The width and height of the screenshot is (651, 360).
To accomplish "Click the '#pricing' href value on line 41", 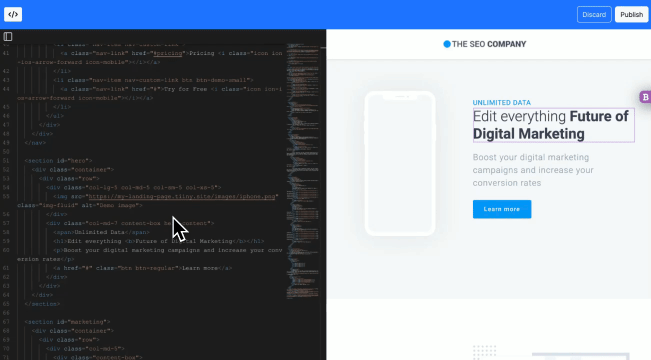I will [x=168, y=53].
